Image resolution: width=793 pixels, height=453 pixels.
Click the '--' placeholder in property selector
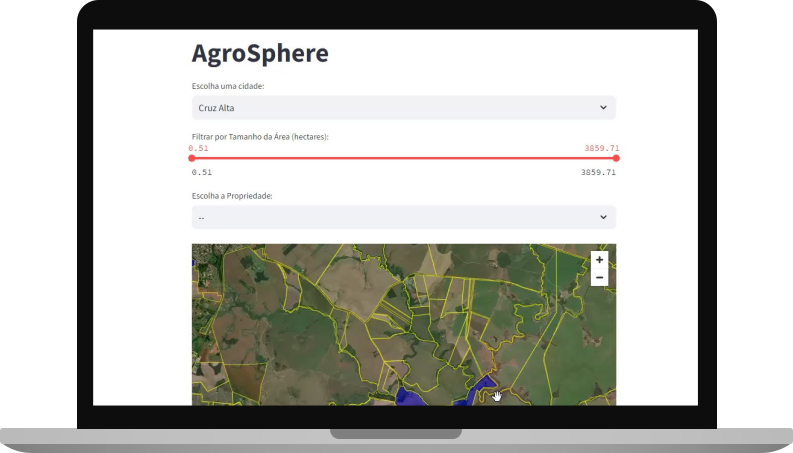tap(202, 217)
